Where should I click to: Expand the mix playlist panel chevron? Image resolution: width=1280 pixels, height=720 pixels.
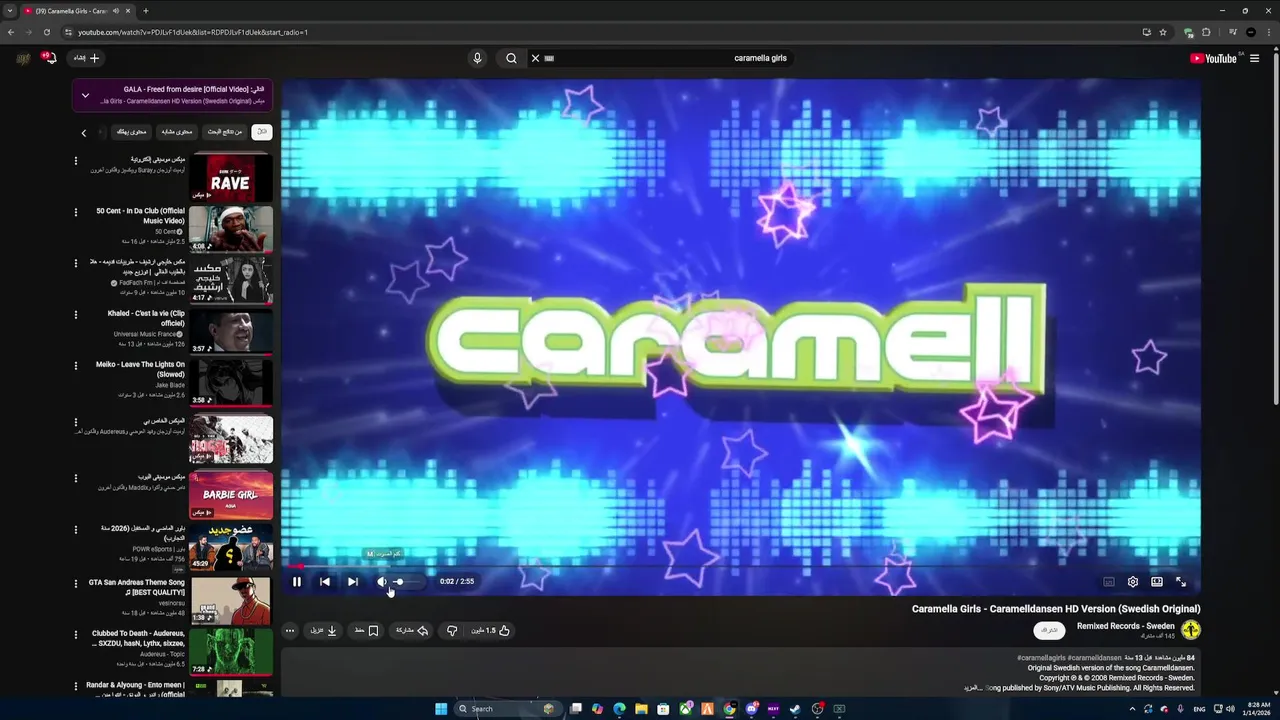tap(85, 95)
